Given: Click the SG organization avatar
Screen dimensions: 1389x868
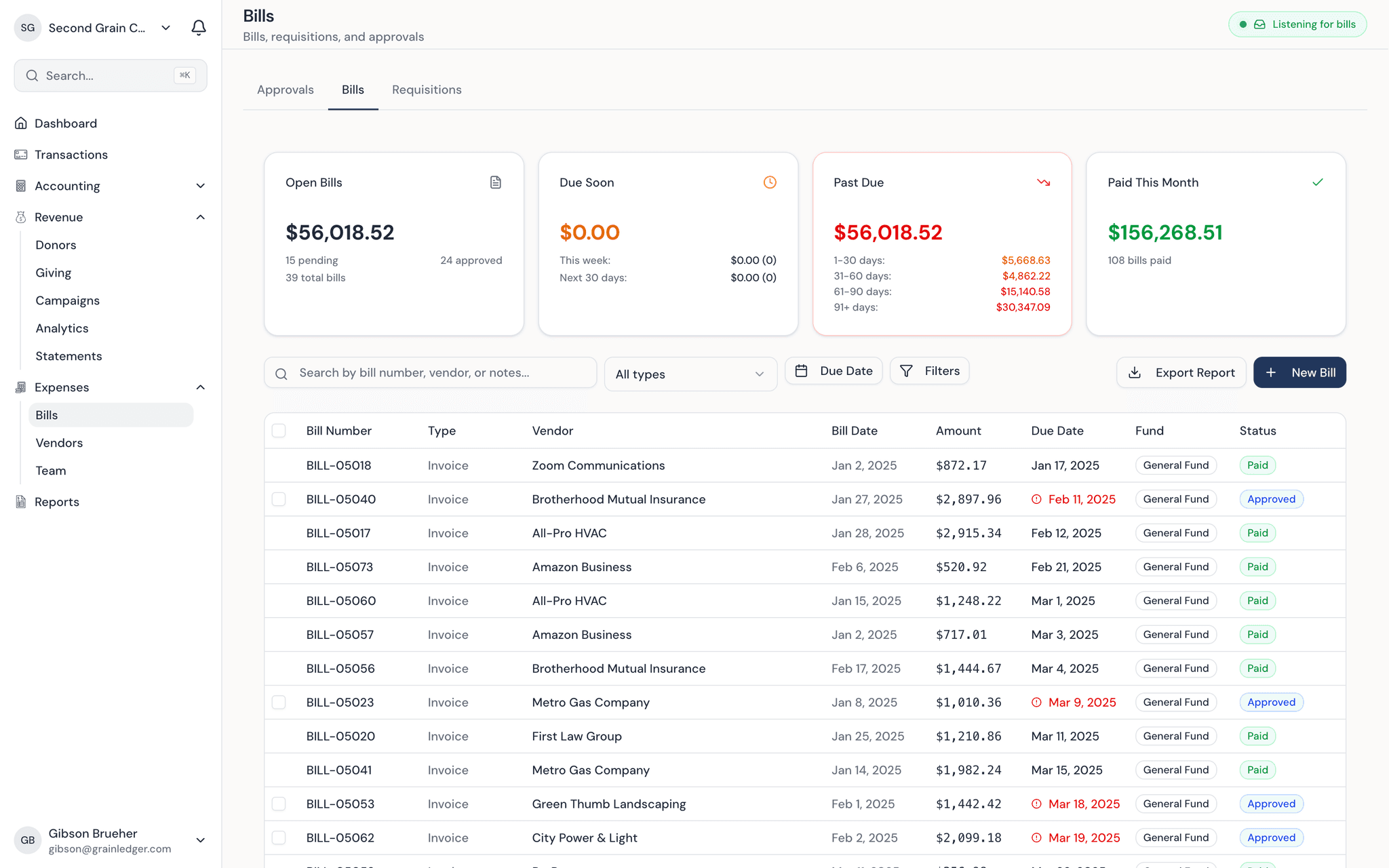Looking at the screenshot, I should tap(28, 28).
